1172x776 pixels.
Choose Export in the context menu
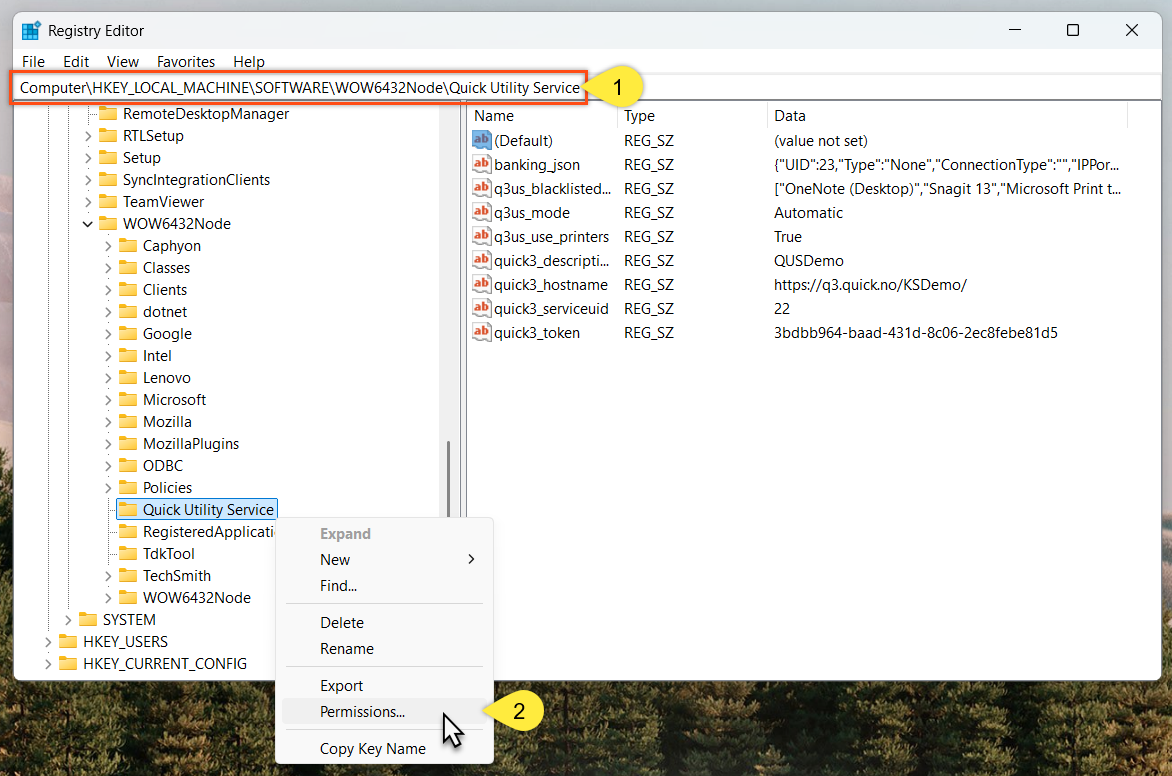click(384, 686)
